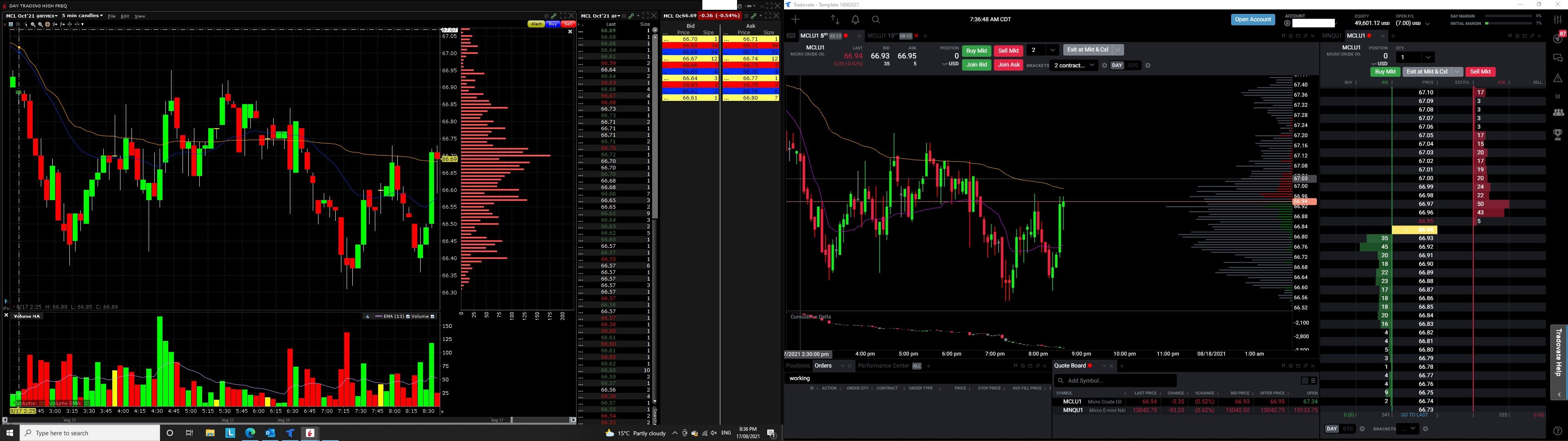Click the yellow Alert button in TWS chart
The width and height of the screenshot is (1568, 441).
[x=536, y=24]
